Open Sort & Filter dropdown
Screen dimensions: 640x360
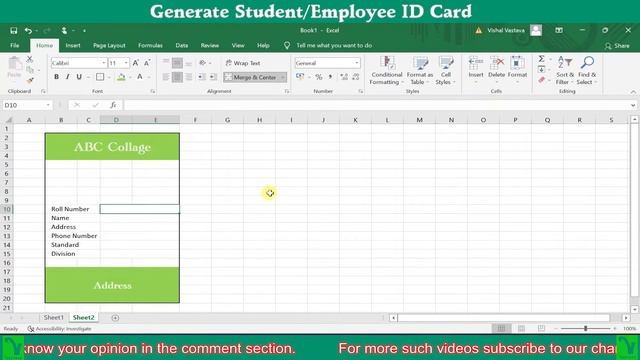pyautogui.click(x=565, y=71)
